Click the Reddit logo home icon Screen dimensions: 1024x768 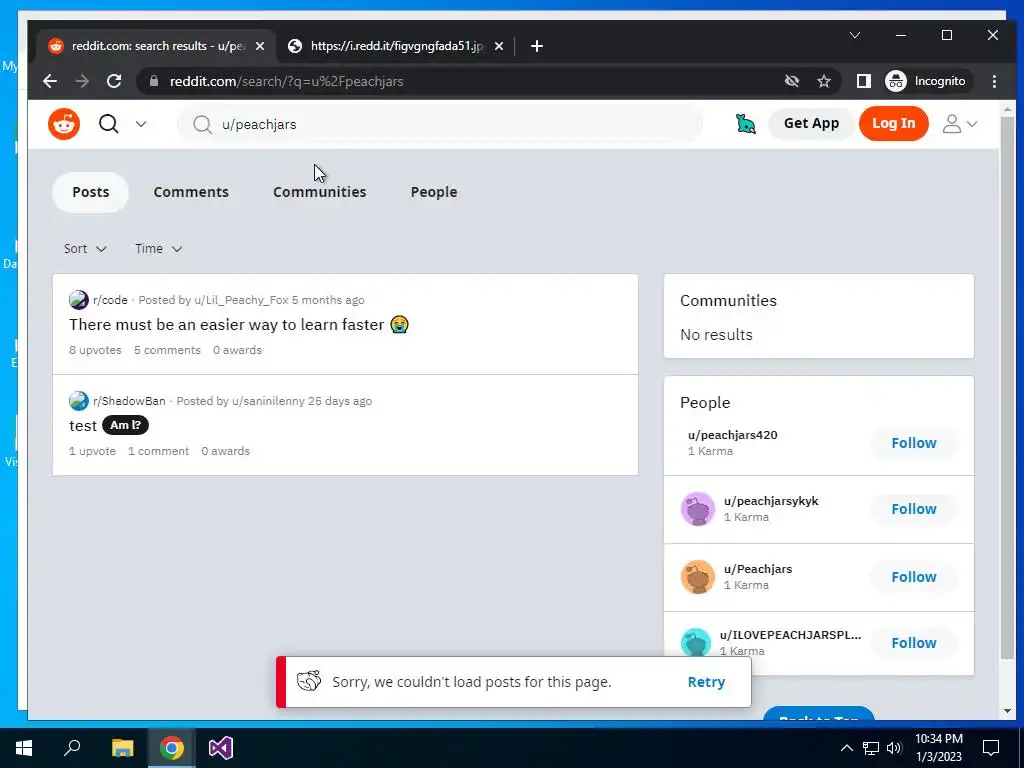tap(64, 123)
